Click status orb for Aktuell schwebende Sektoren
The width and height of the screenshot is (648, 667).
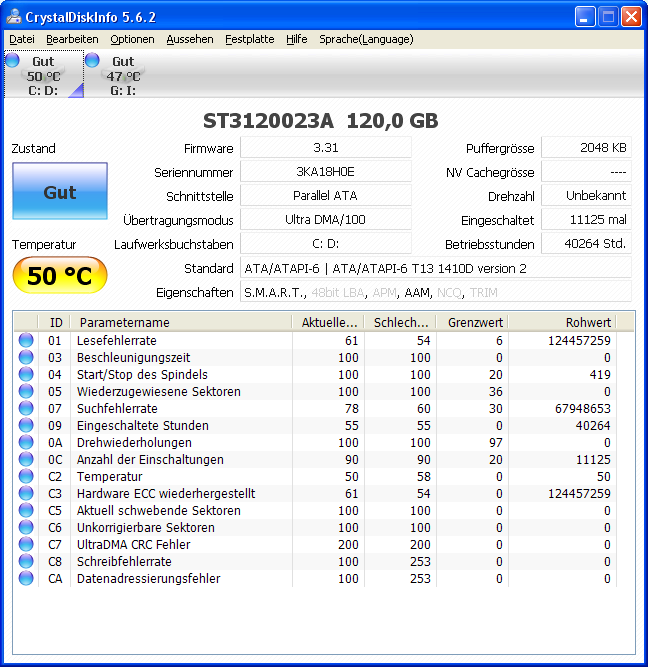(x=26, y=510)
